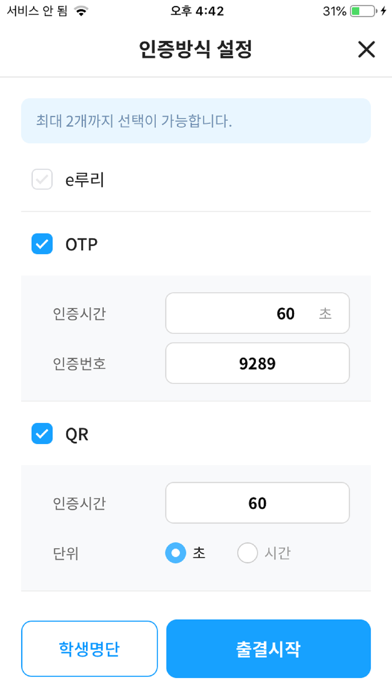Tap the QR label text
The image size is (392, 696).
click(x=77, y=435)
